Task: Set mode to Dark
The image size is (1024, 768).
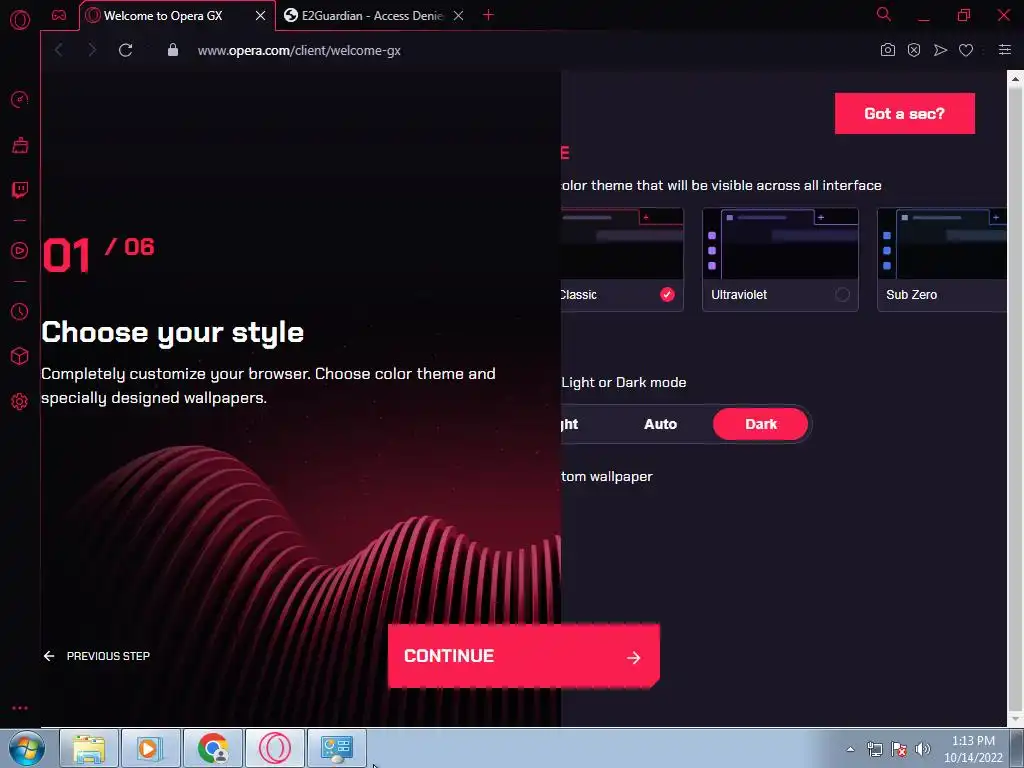Action: [x=760, y=424]
